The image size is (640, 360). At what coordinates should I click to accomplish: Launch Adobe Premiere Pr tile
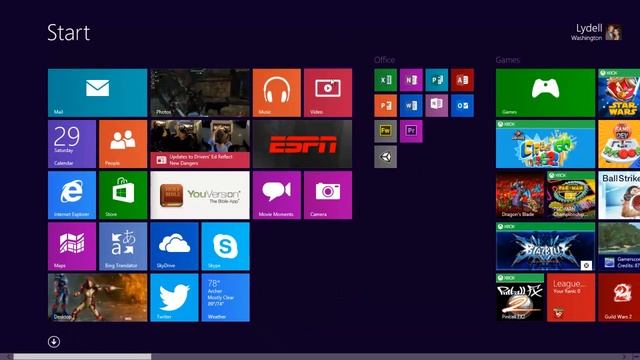(411, 131)
